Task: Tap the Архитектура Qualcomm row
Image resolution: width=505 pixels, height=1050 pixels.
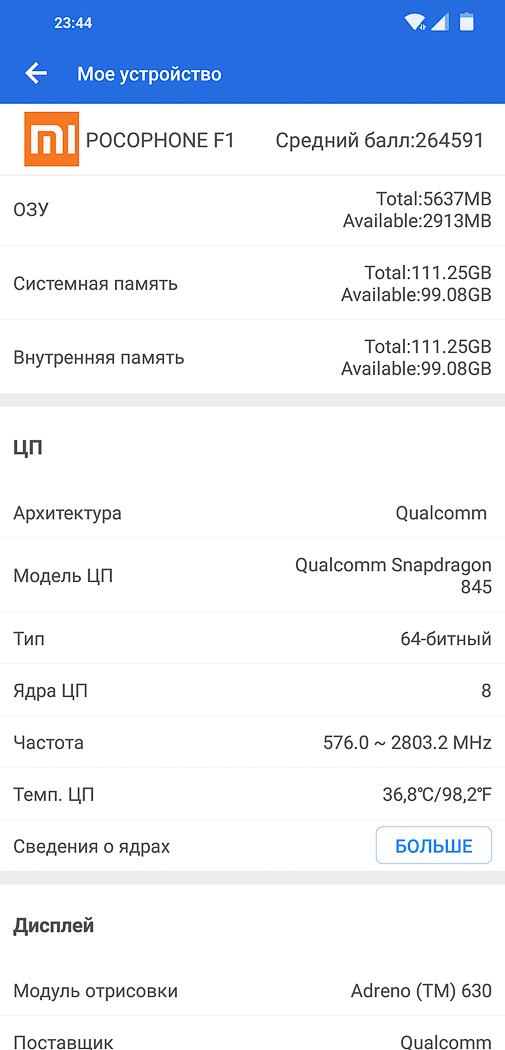Action: pos(252,514)
